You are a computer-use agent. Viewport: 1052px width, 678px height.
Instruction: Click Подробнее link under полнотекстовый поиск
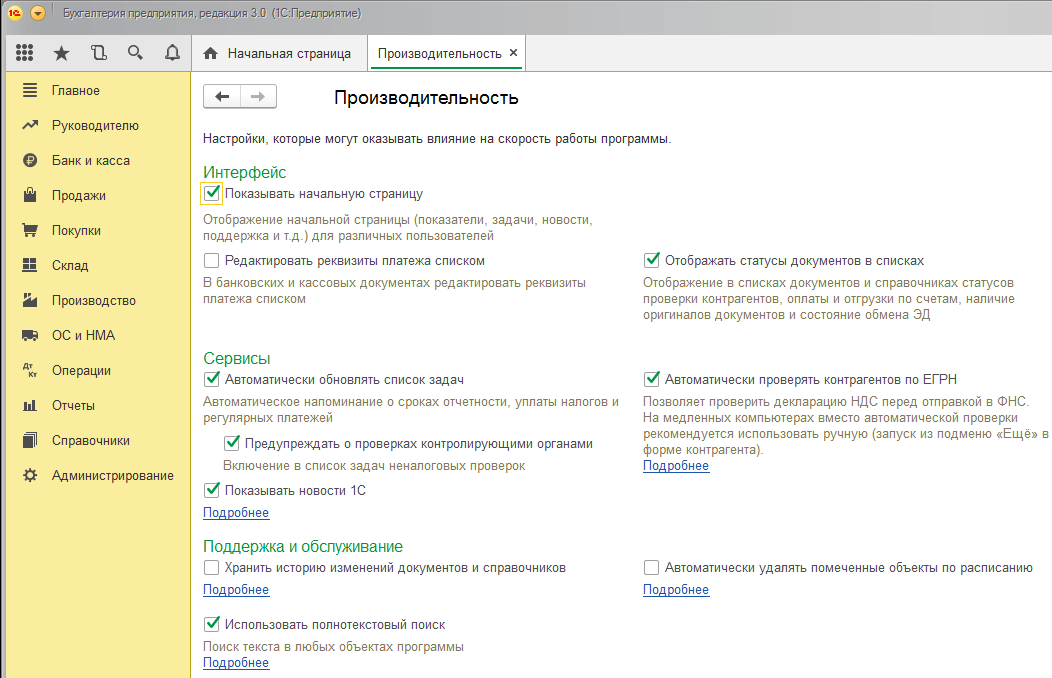[x=236, y=663]
